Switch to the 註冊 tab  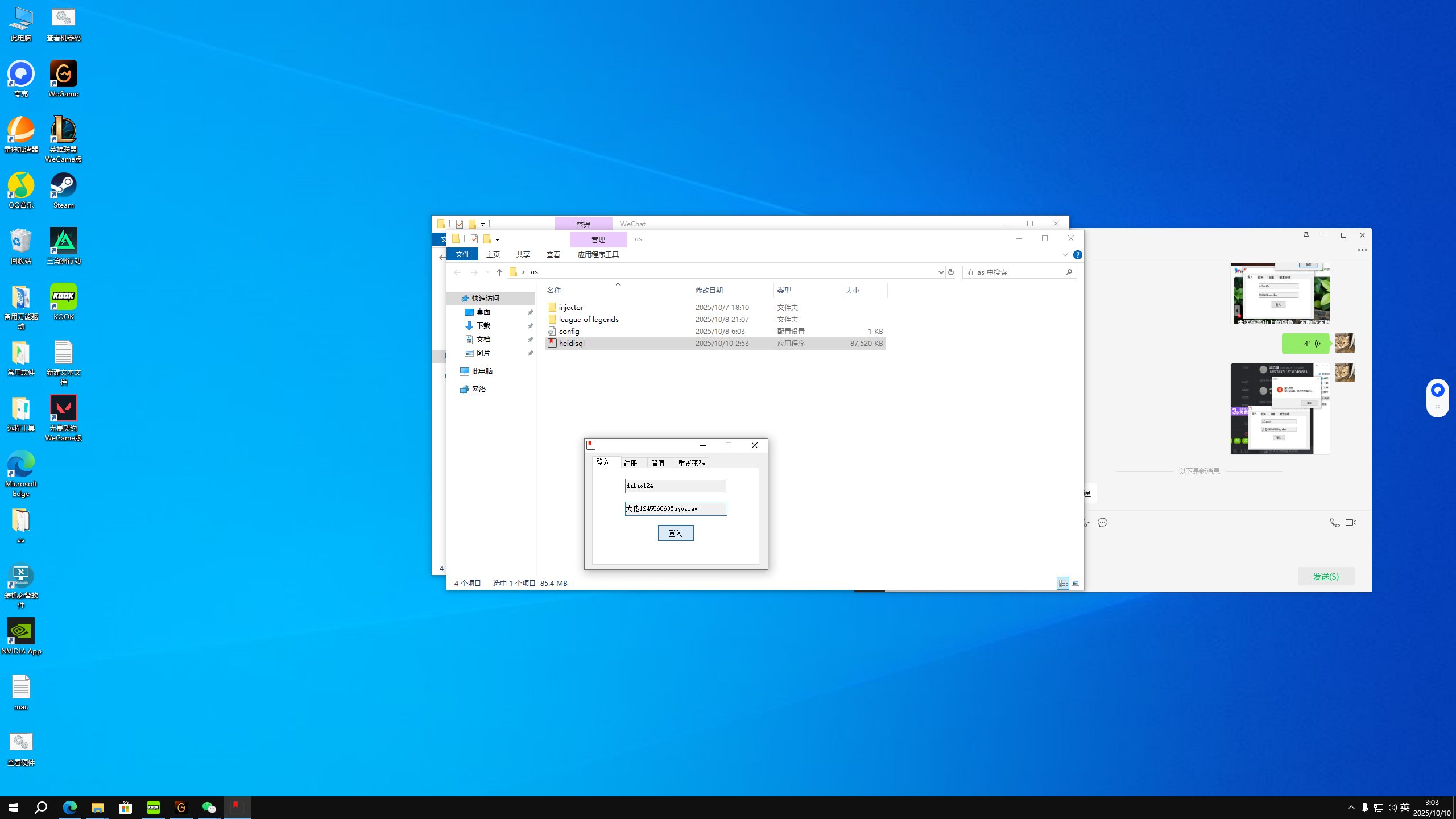(630, 463)
